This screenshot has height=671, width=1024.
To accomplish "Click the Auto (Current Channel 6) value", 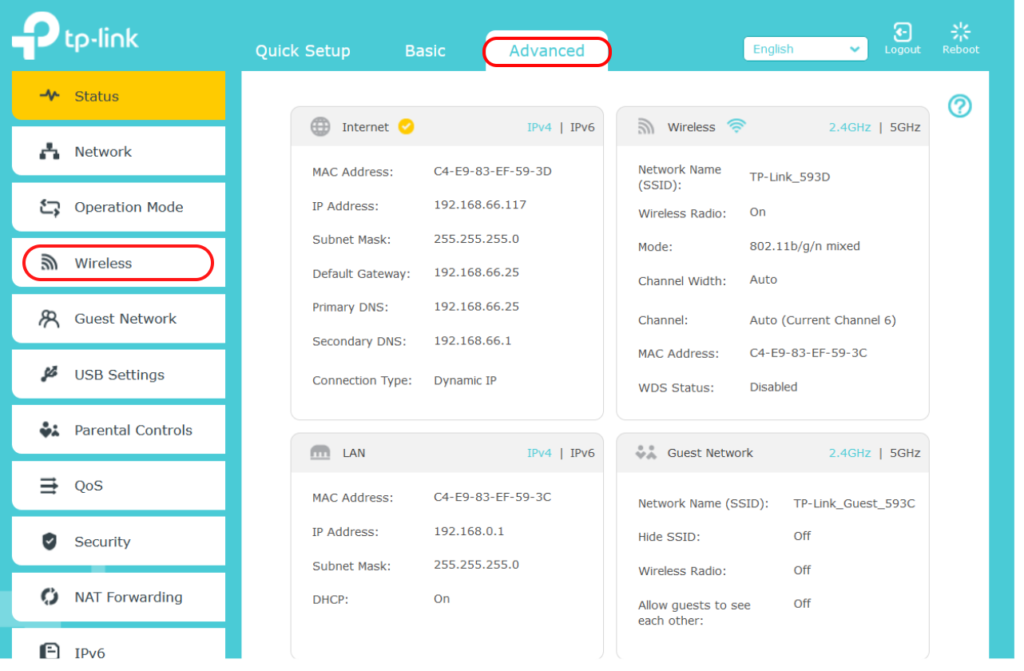I will [823, 320].
